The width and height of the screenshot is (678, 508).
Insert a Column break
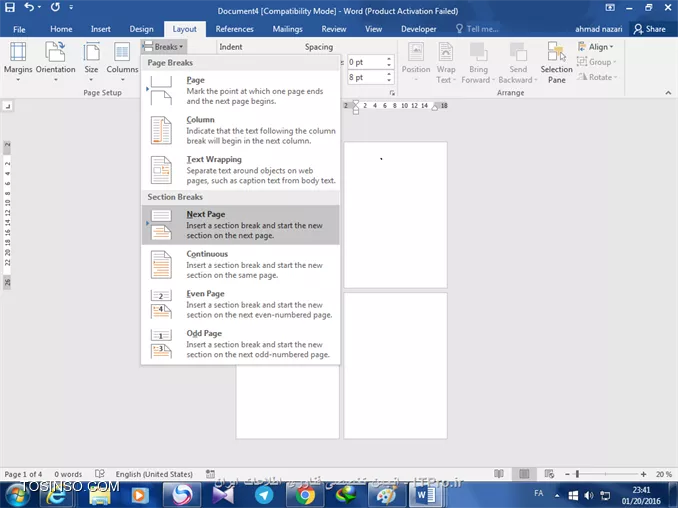click(x=240, y=130)
